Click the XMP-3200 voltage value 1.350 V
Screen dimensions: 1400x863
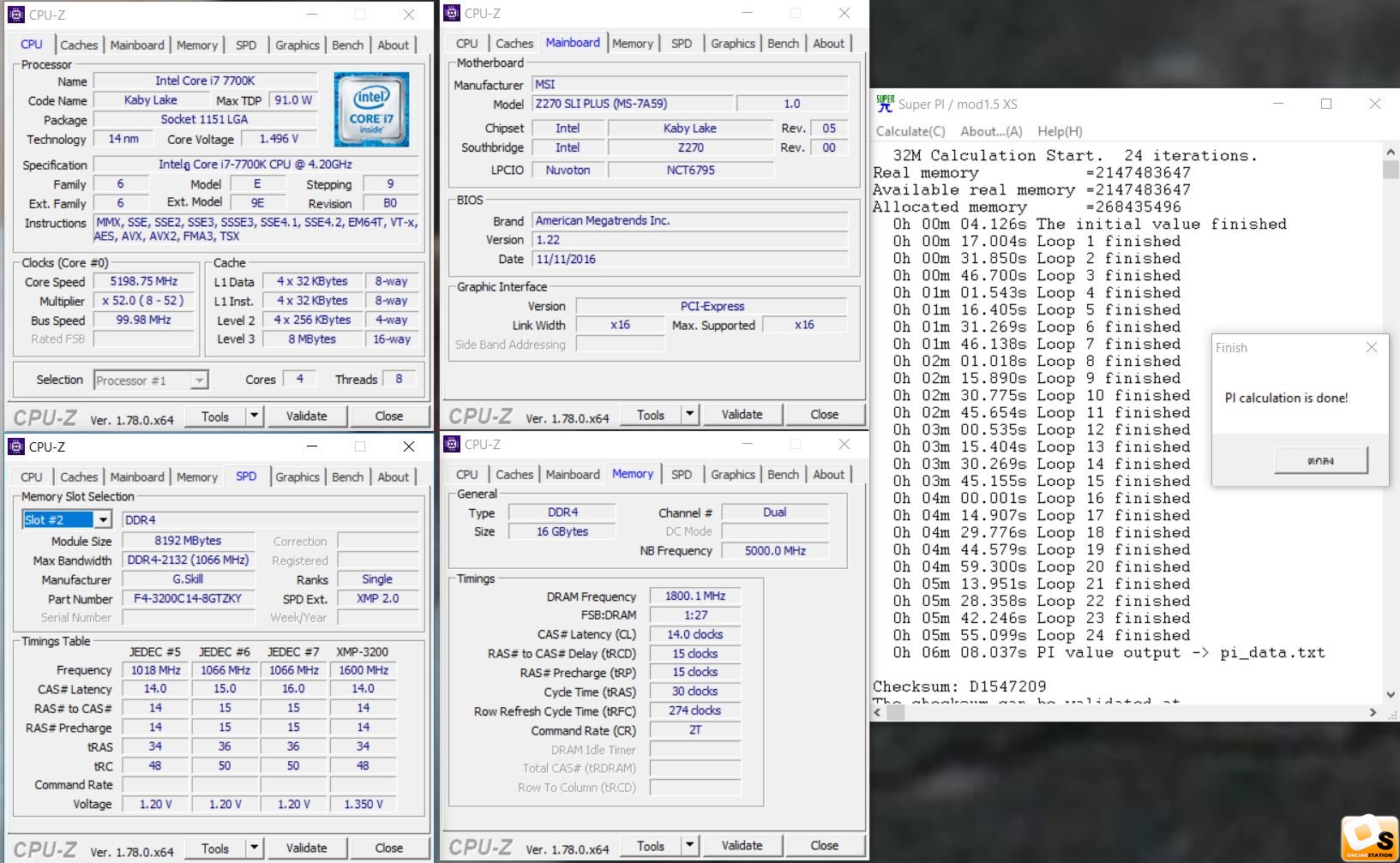363,804
